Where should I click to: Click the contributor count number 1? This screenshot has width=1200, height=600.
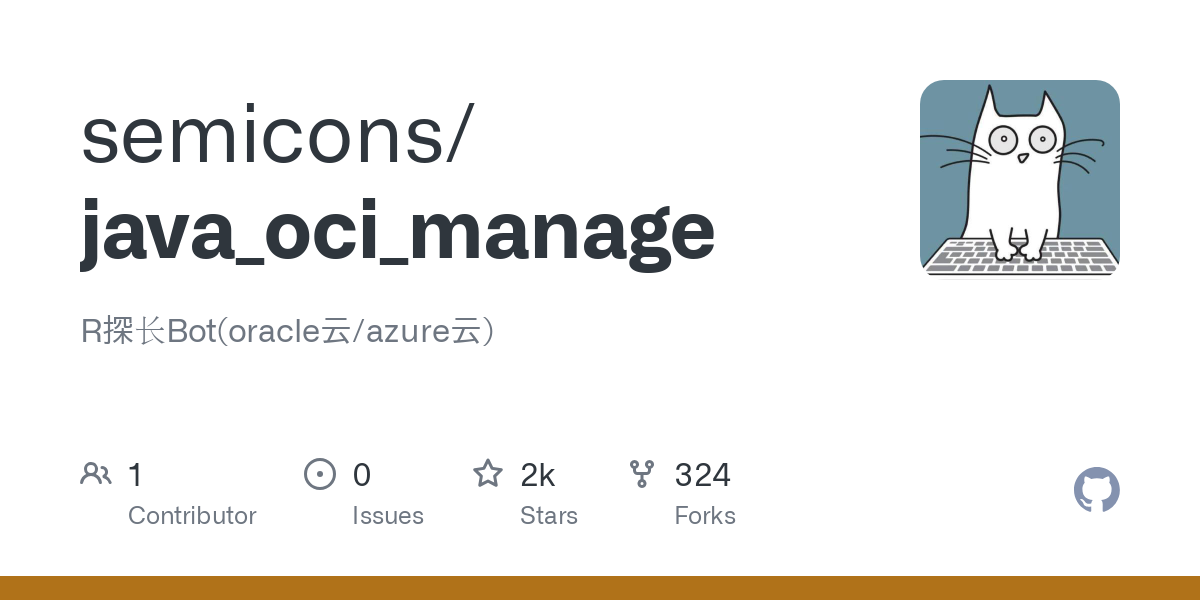tap(136, 475)
